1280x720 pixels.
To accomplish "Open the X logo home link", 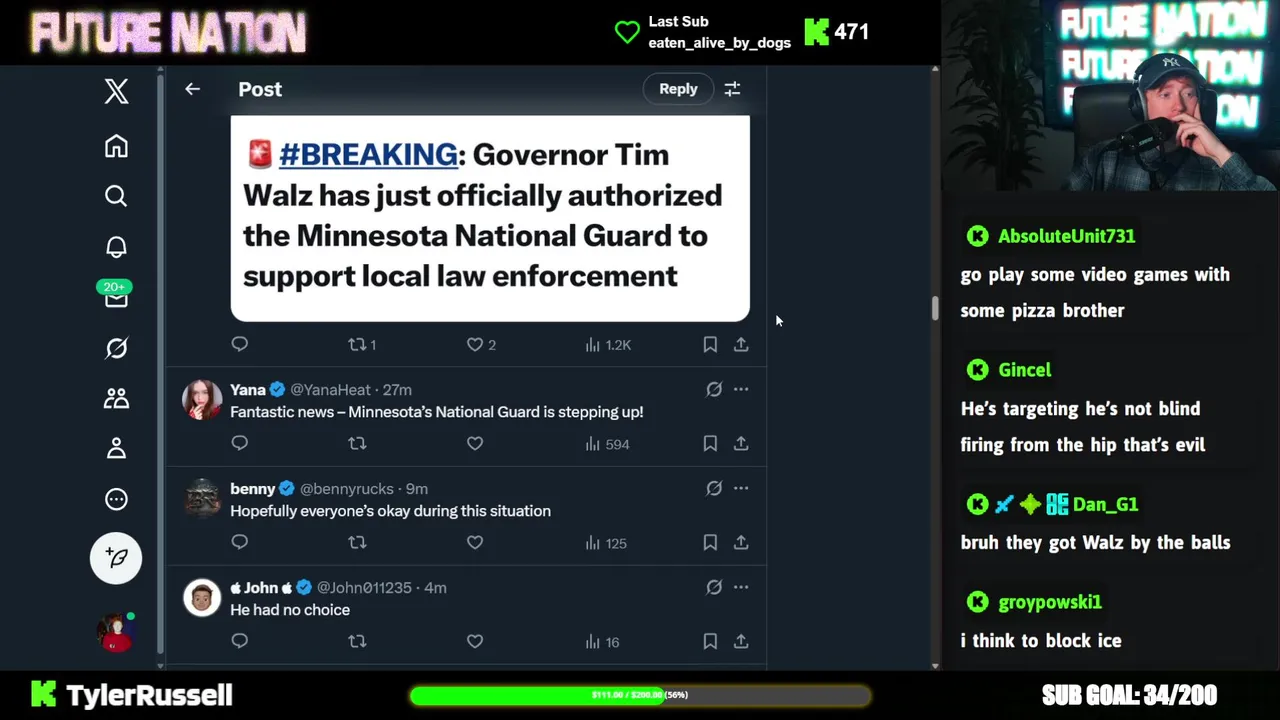I will pyautogui.click(x=116, y=91).
